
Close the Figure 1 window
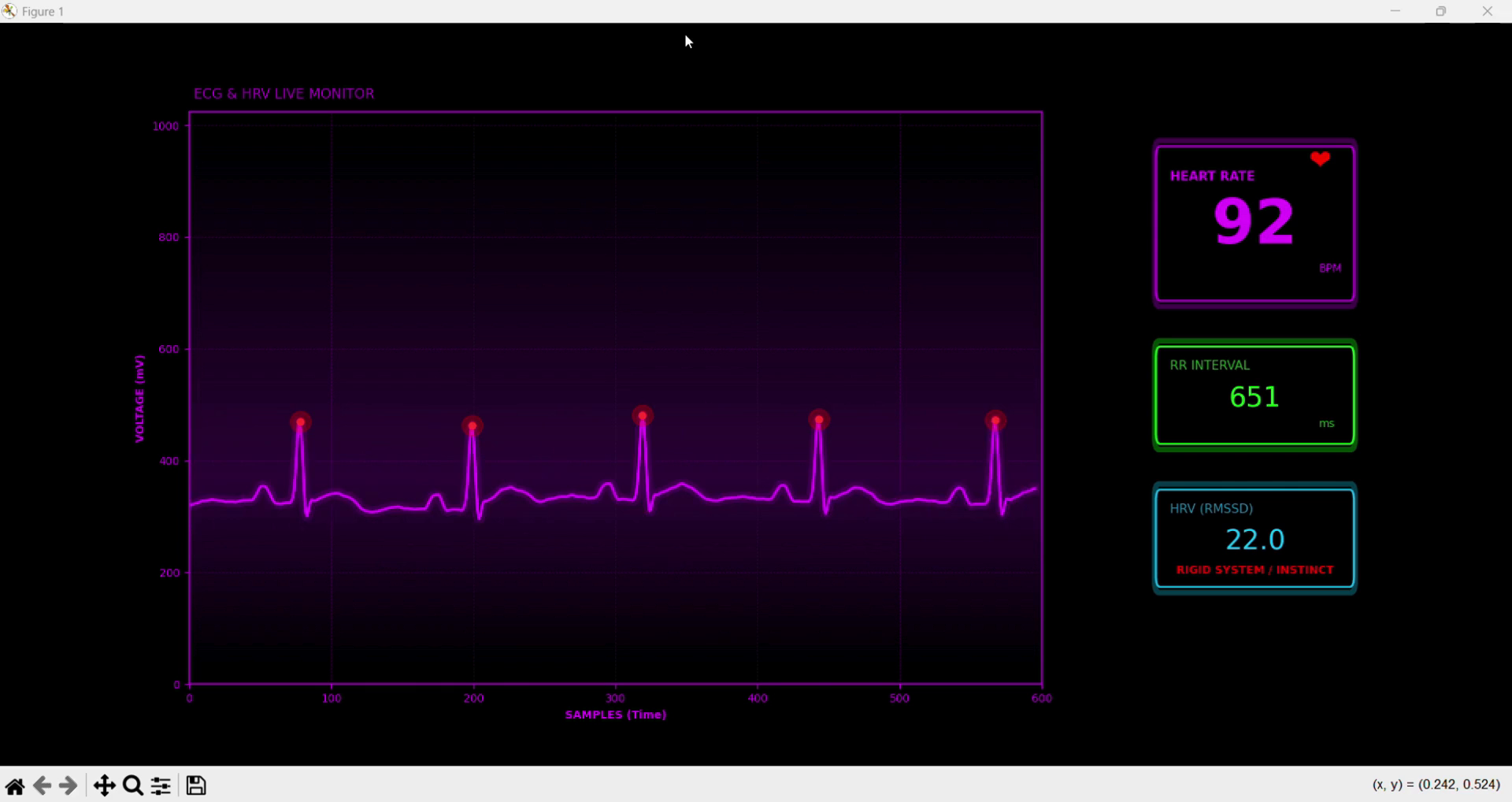(x=1488, y=11)
